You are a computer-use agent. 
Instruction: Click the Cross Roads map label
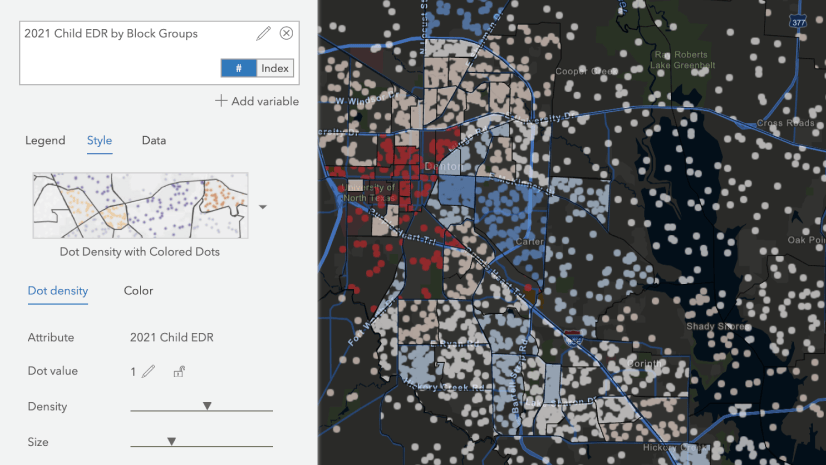click(x=785, y=123)
